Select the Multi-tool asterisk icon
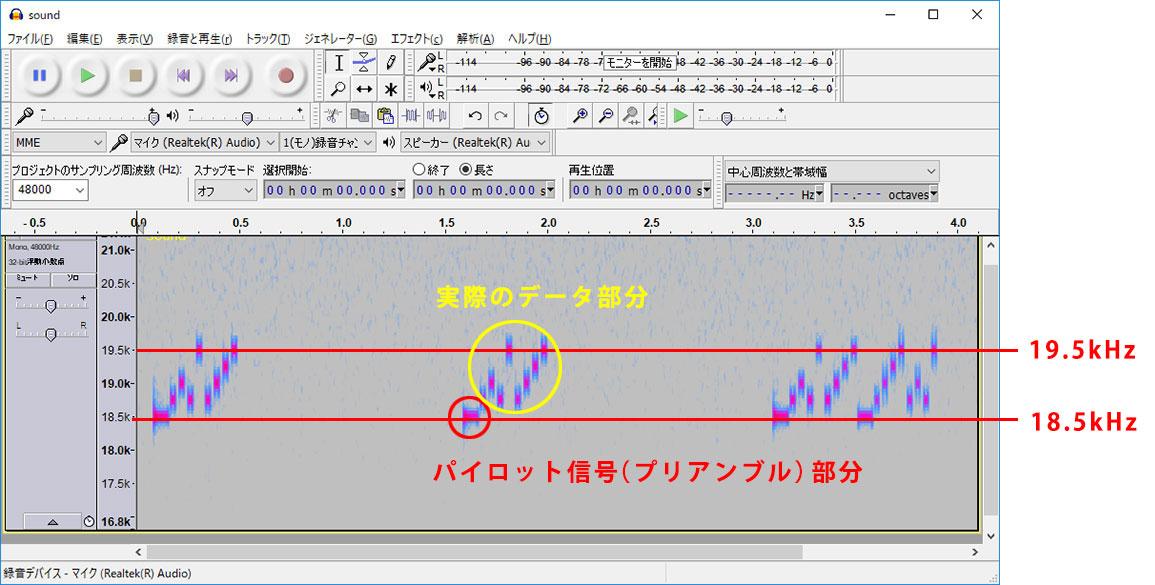1155x585 pixels. point(391,88)
